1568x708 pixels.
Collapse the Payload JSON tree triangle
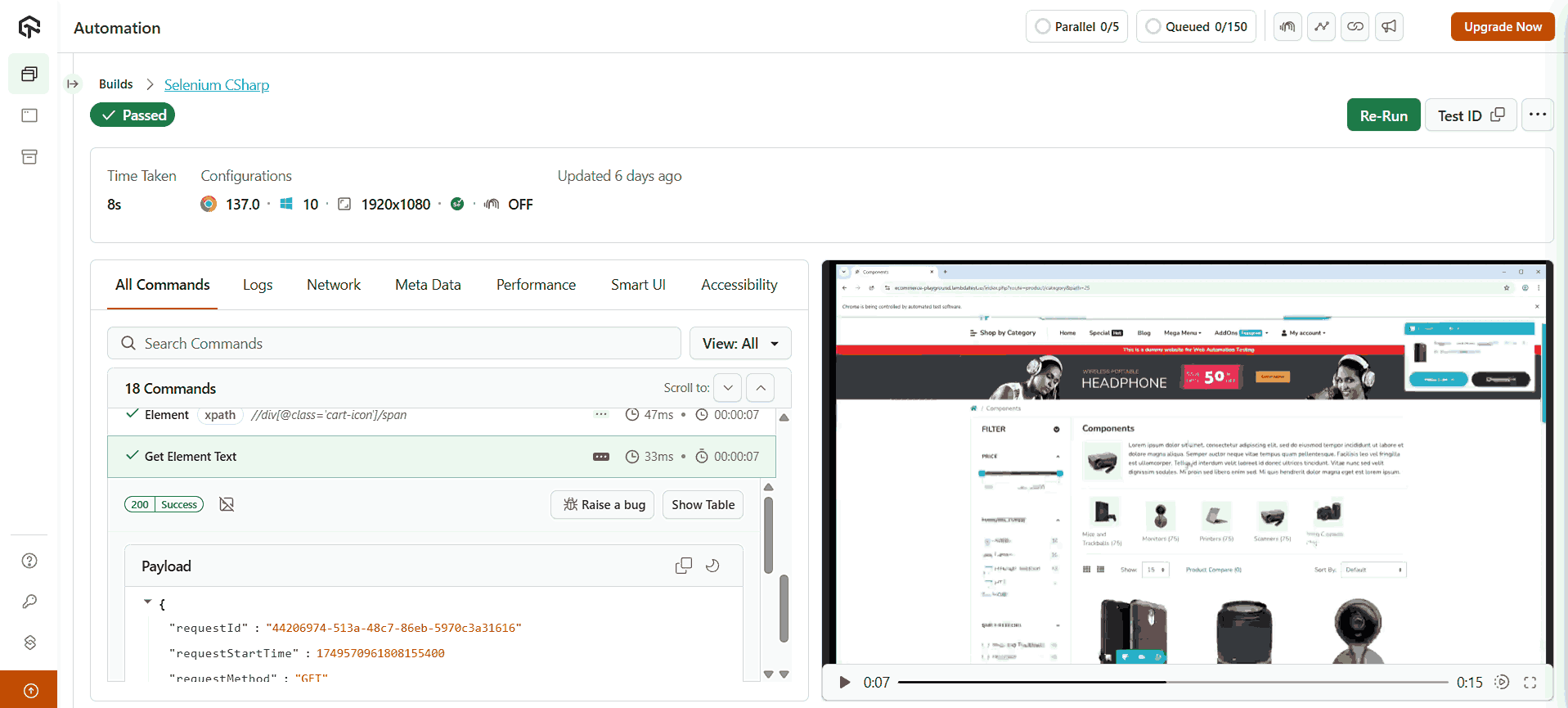148,602
